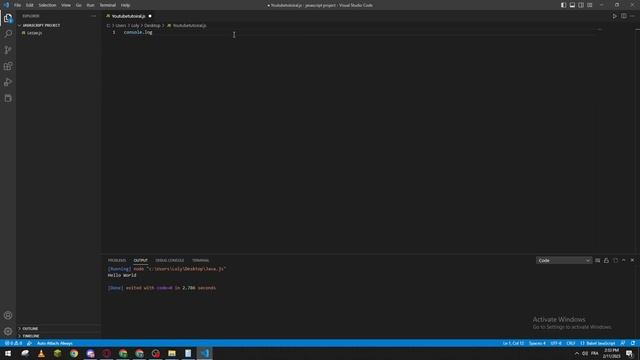This screenshot has width=640, height=360.
Task: Maximize the bottom panel with chevron
Action: (x=624, y=260)
